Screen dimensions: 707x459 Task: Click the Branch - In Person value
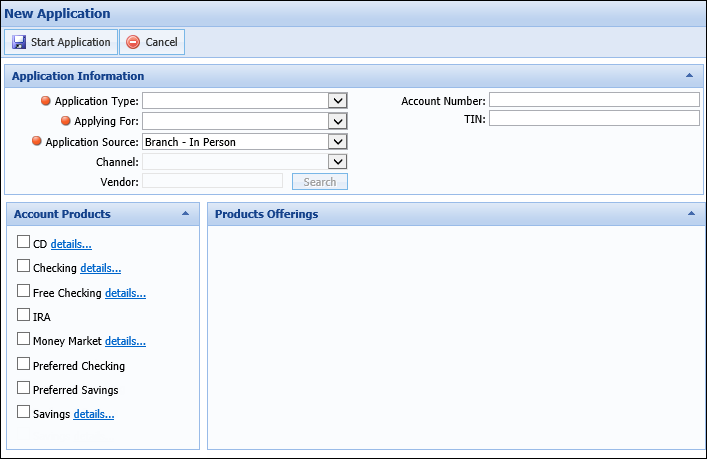[190, 142]
